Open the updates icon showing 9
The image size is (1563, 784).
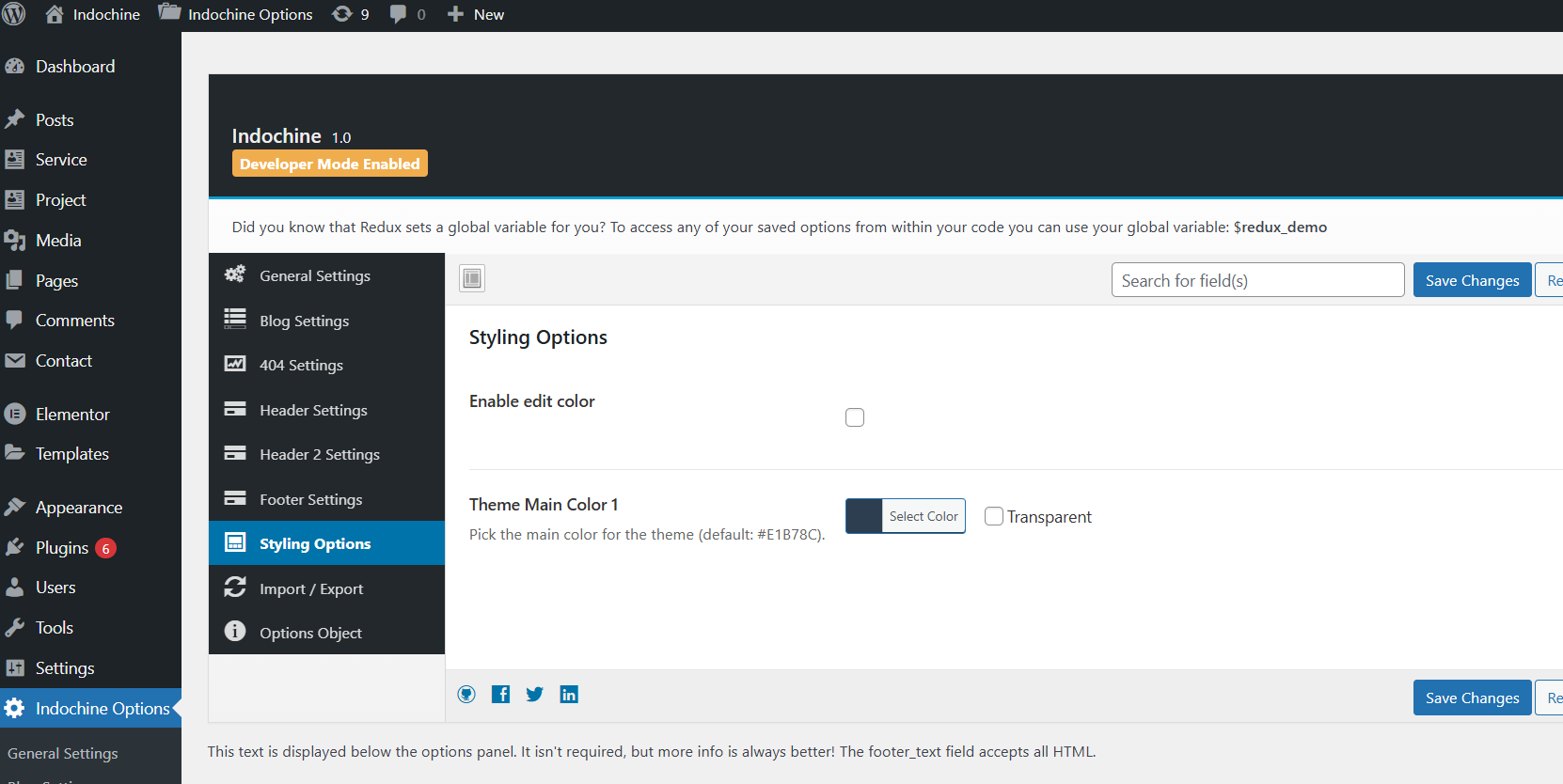pyautogui.click(x=351, y=14)
